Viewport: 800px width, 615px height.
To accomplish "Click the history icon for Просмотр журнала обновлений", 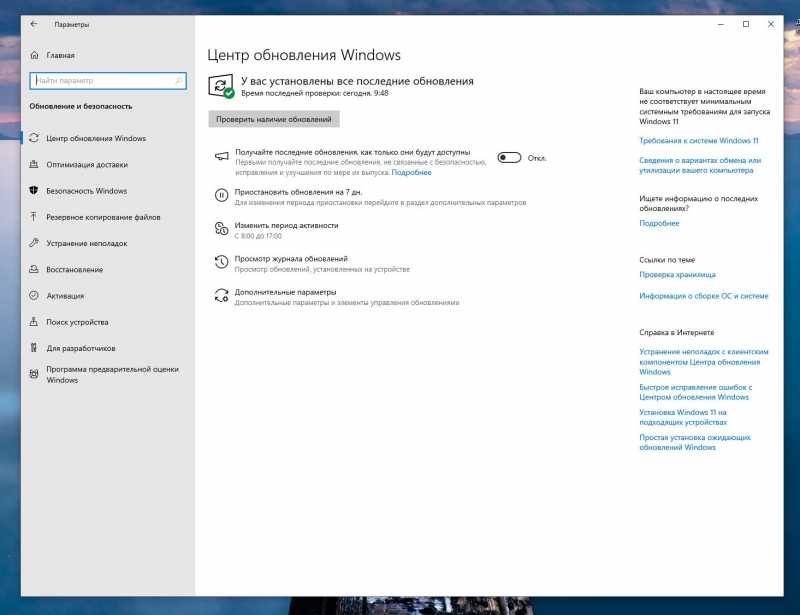I will pyautogui.click(x=221, y=262).
